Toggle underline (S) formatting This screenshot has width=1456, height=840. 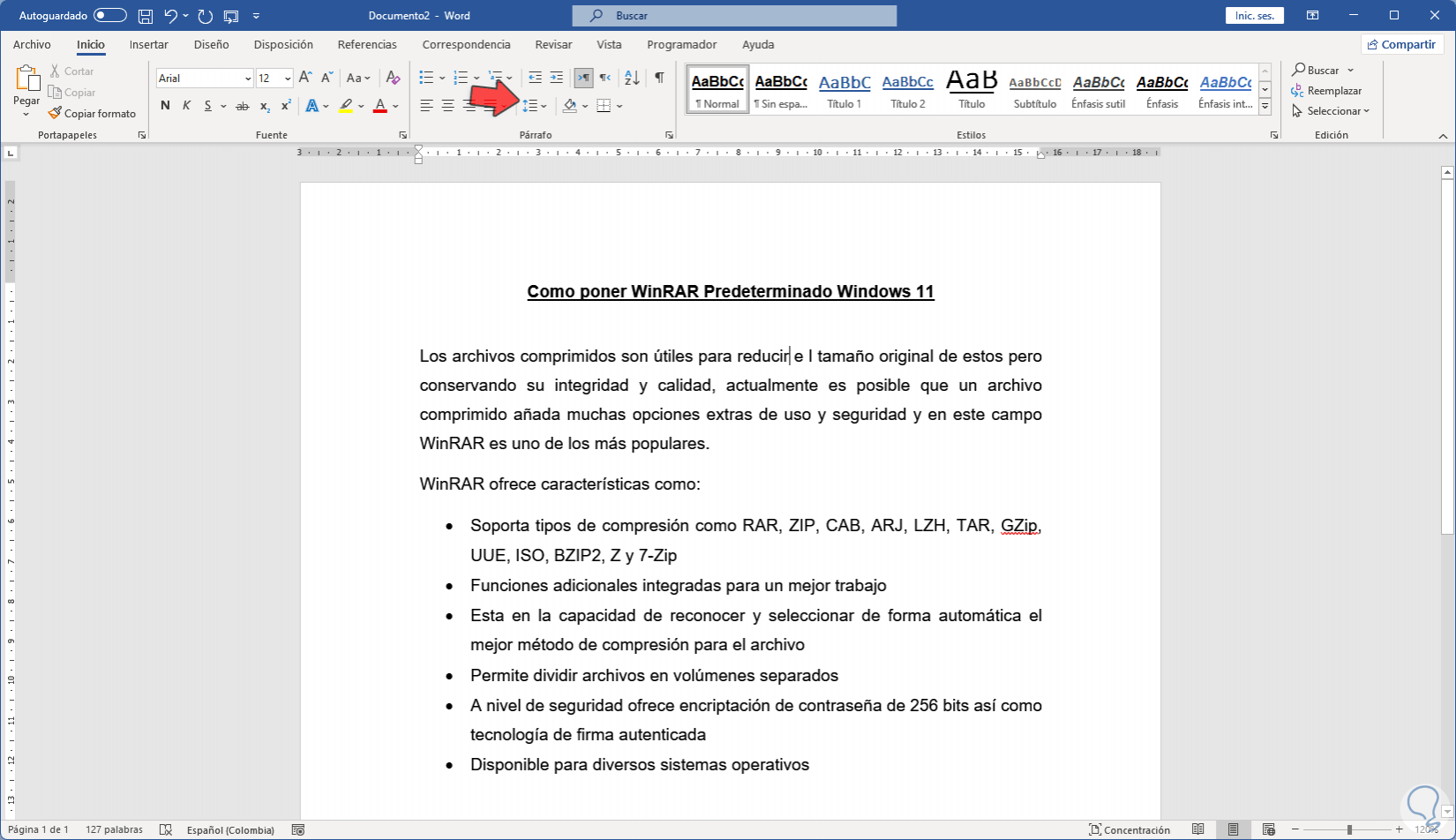tap(208, 106)
